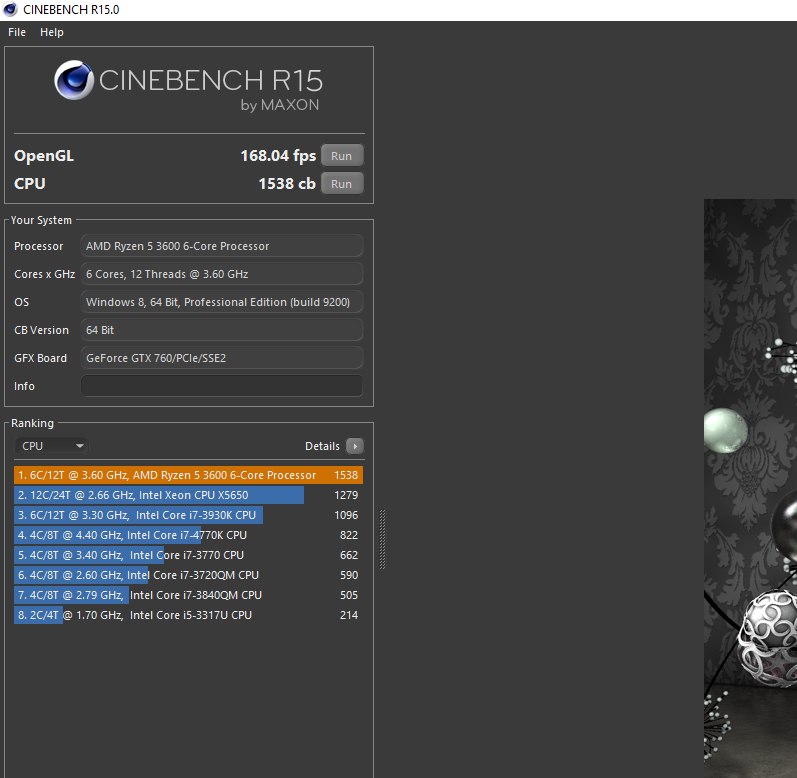Screen dimensions: 797x778
Task: Open the Help menu
Action: coord(52,32)
